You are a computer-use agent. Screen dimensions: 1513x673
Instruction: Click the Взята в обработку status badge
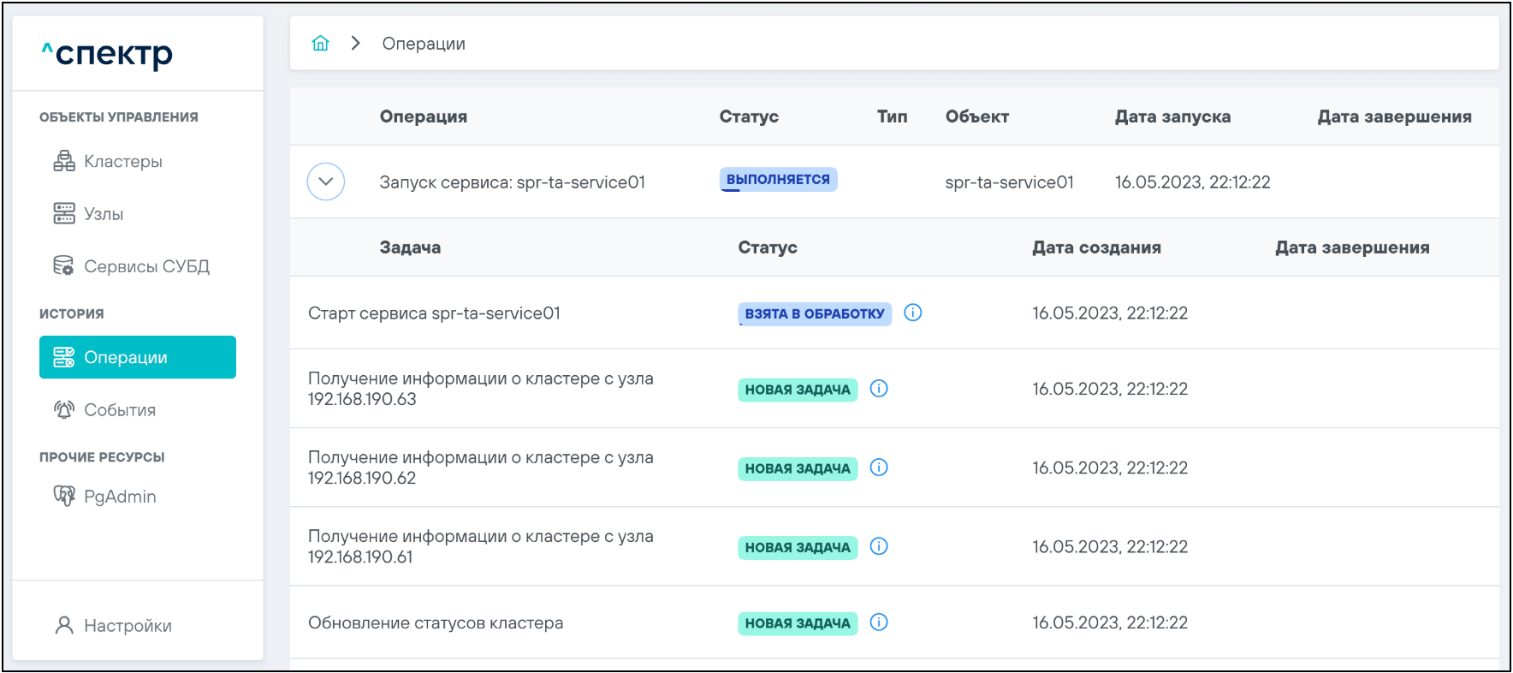(x=814, y=314)
